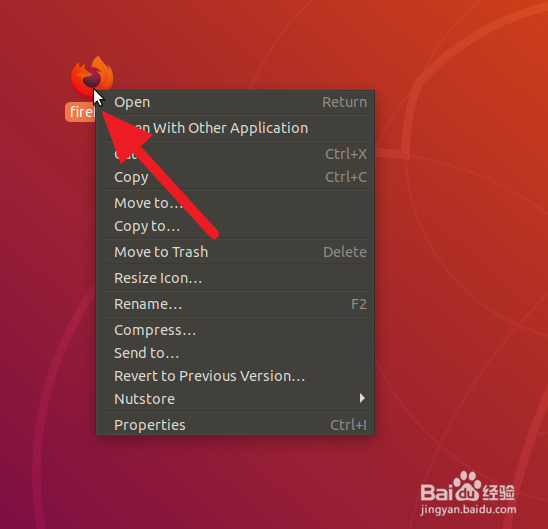Click Send to… option
This screenshot has width=548, height=529.
(235, 353)
